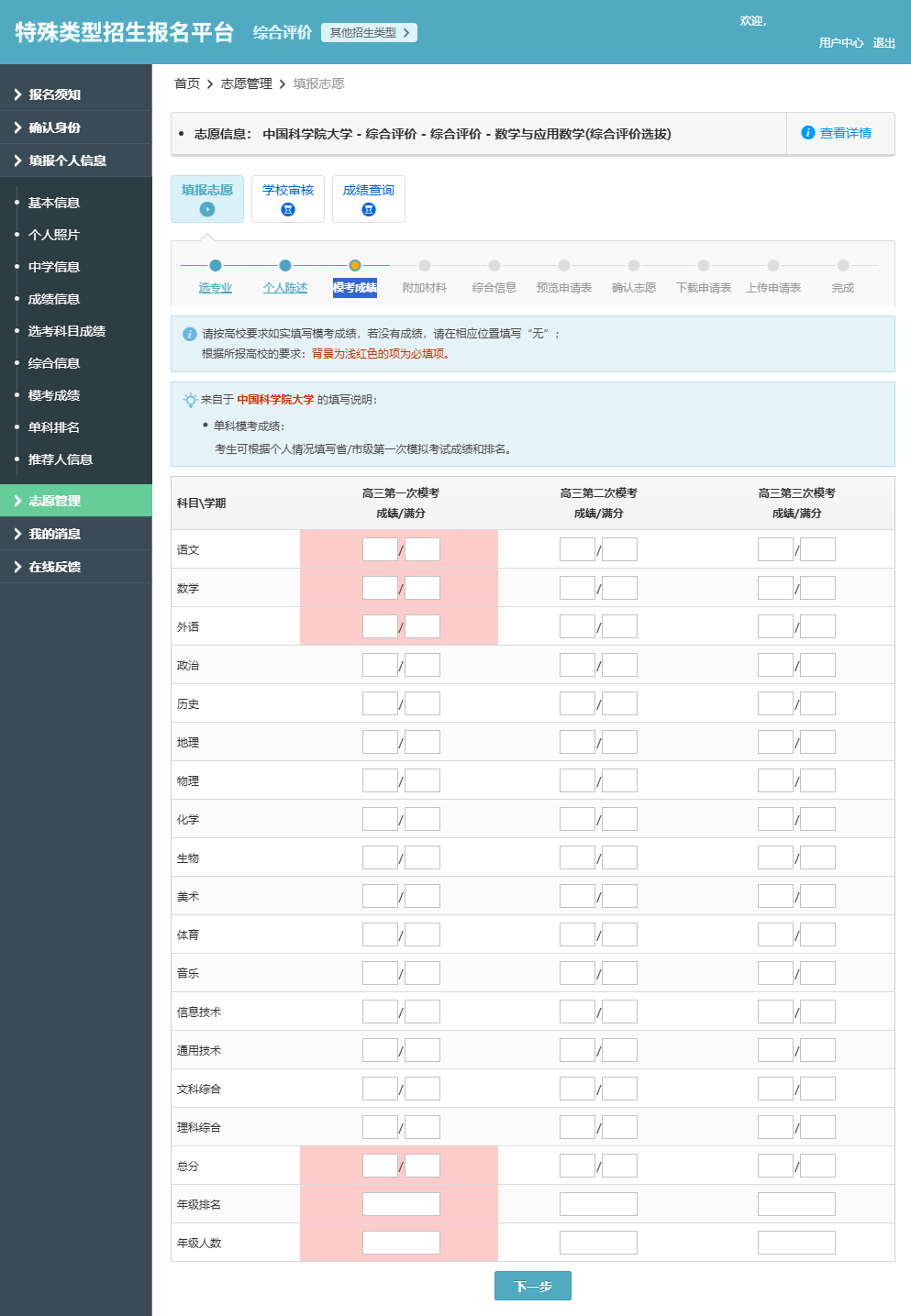Click the 成绩查询 tab icon
Screen dimensions: 911x1316
368,209
